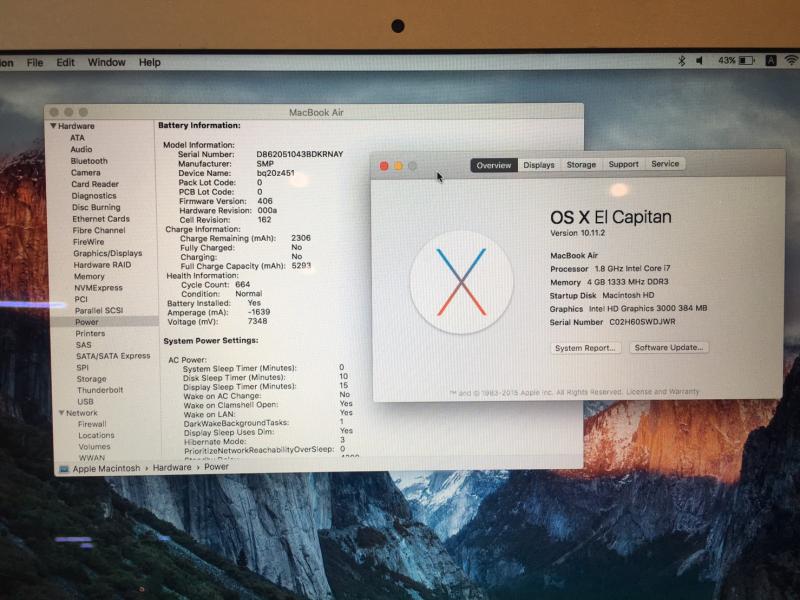Viewport: 800px width, 600px height.
Task: Select Bluetooth in the hardware sidebar
Action: (89, 161)
